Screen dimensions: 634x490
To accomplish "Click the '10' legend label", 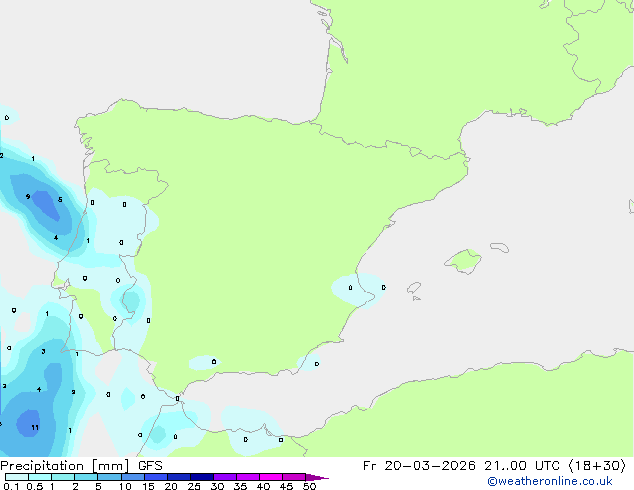I will coord(125,486).
